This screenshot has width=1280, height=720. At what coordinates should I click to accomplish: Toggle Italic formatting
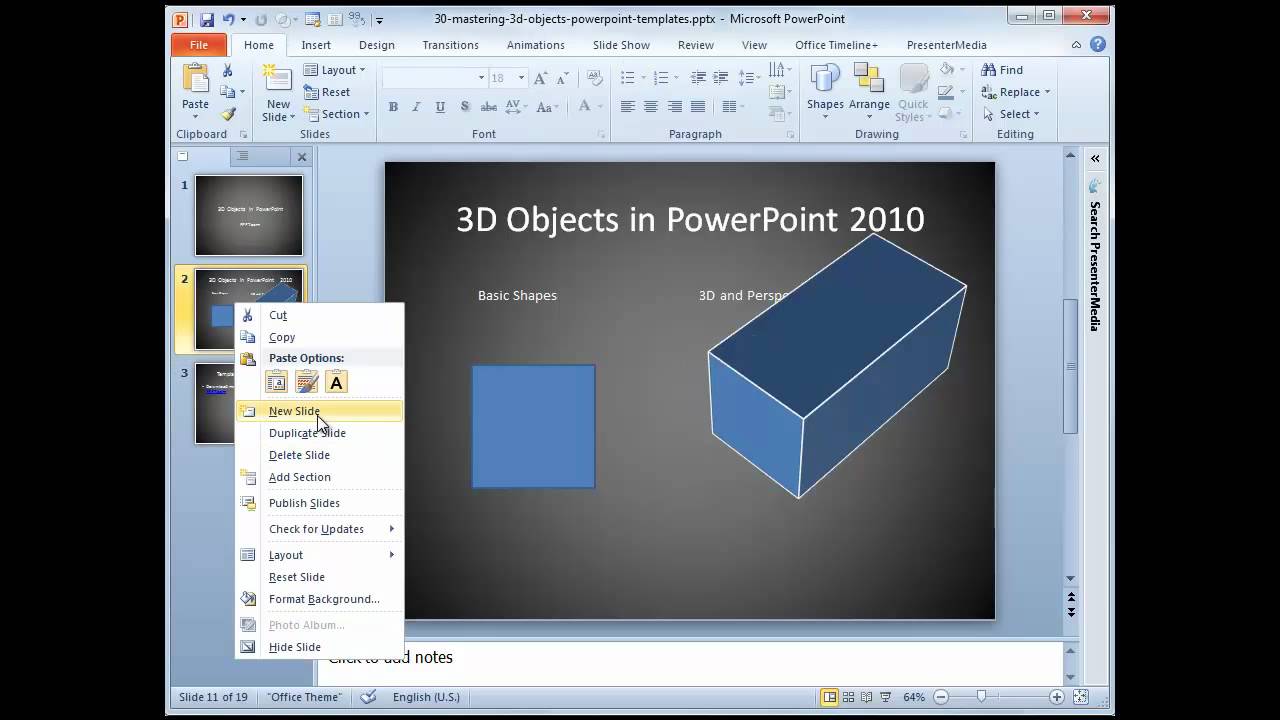point(416,107)
